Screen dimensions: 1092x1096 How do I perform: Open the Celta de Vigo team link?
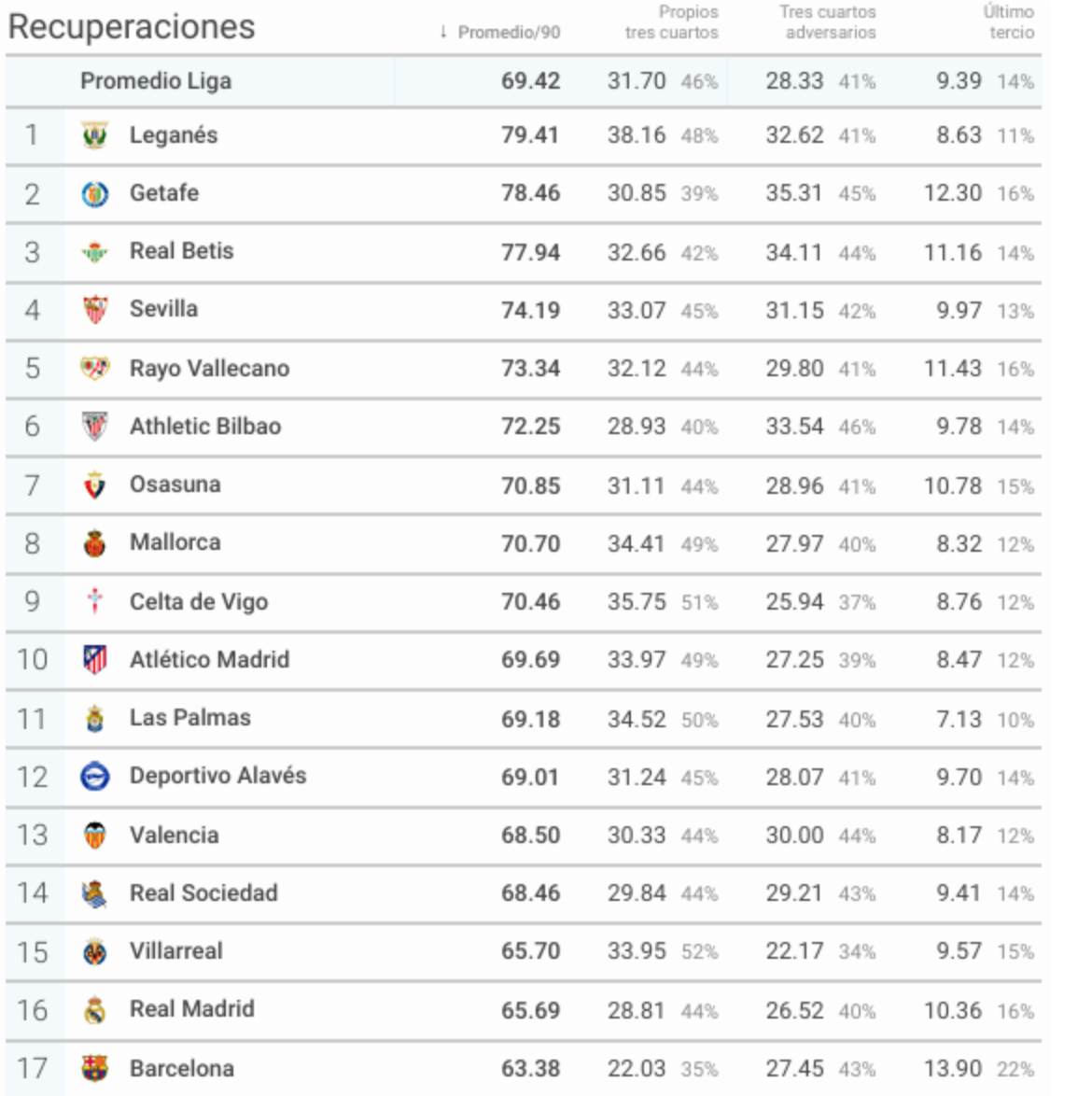(199, 602)
